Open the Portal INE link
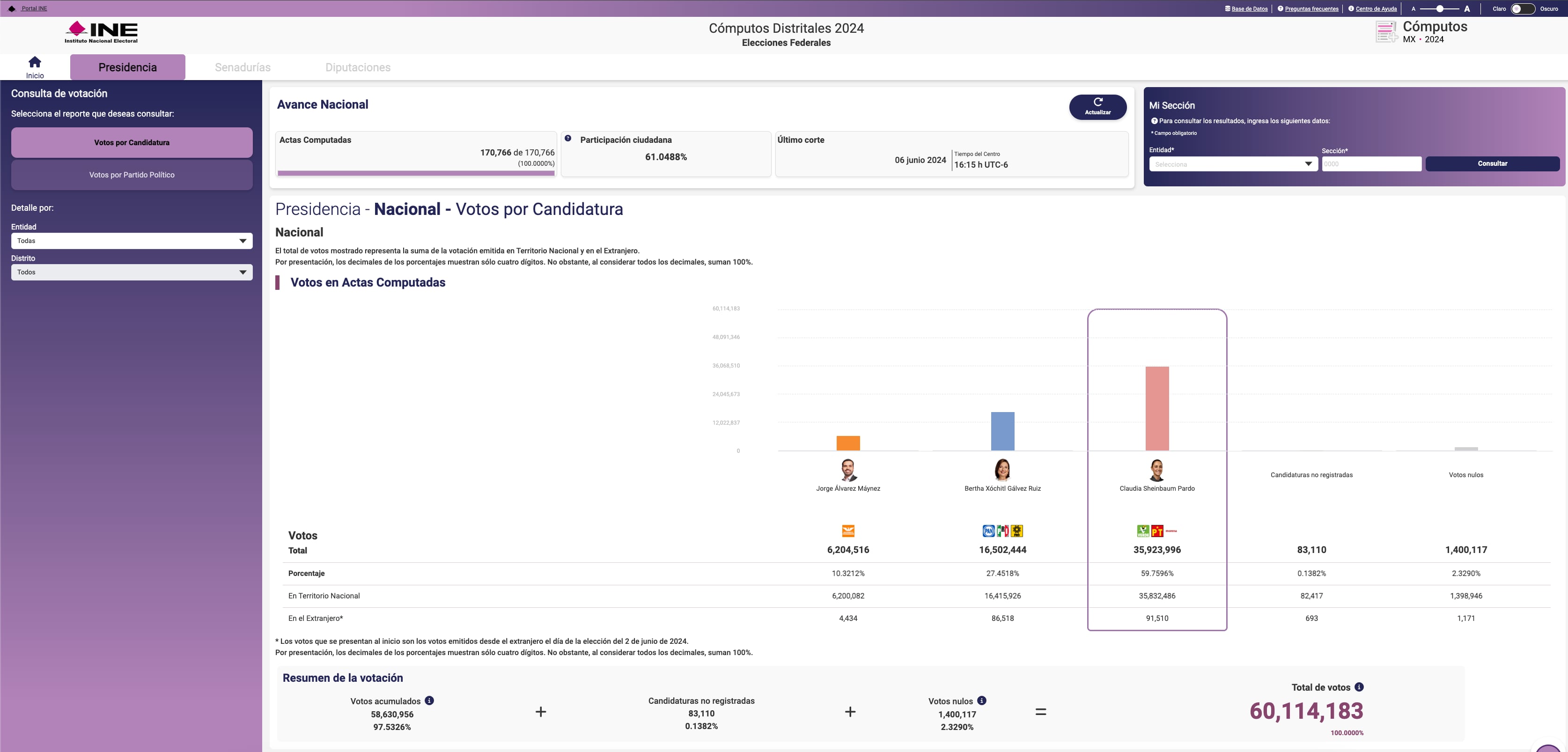Screen dimensions: 1568x752 point(34,8)
